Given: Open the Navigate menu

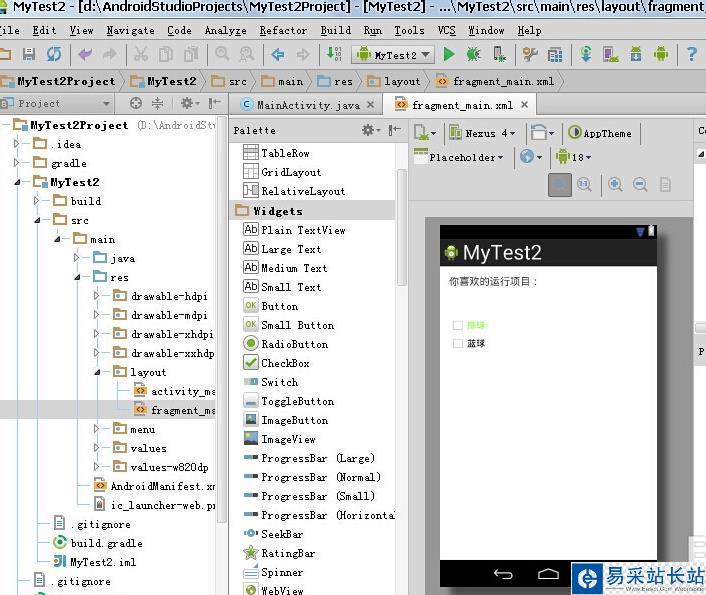Looking at the screenshot, I should [131, 30].
